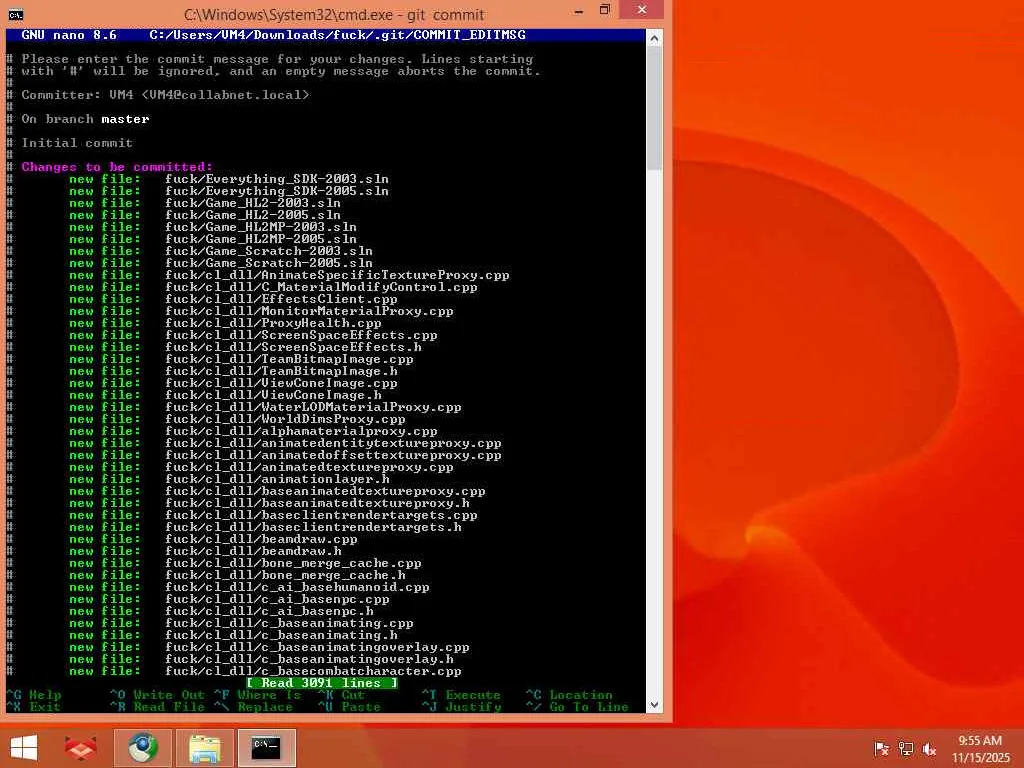The image size is (1024, 768).
Task: Click the ^O Write Out shortcut label
Action: 157,695
